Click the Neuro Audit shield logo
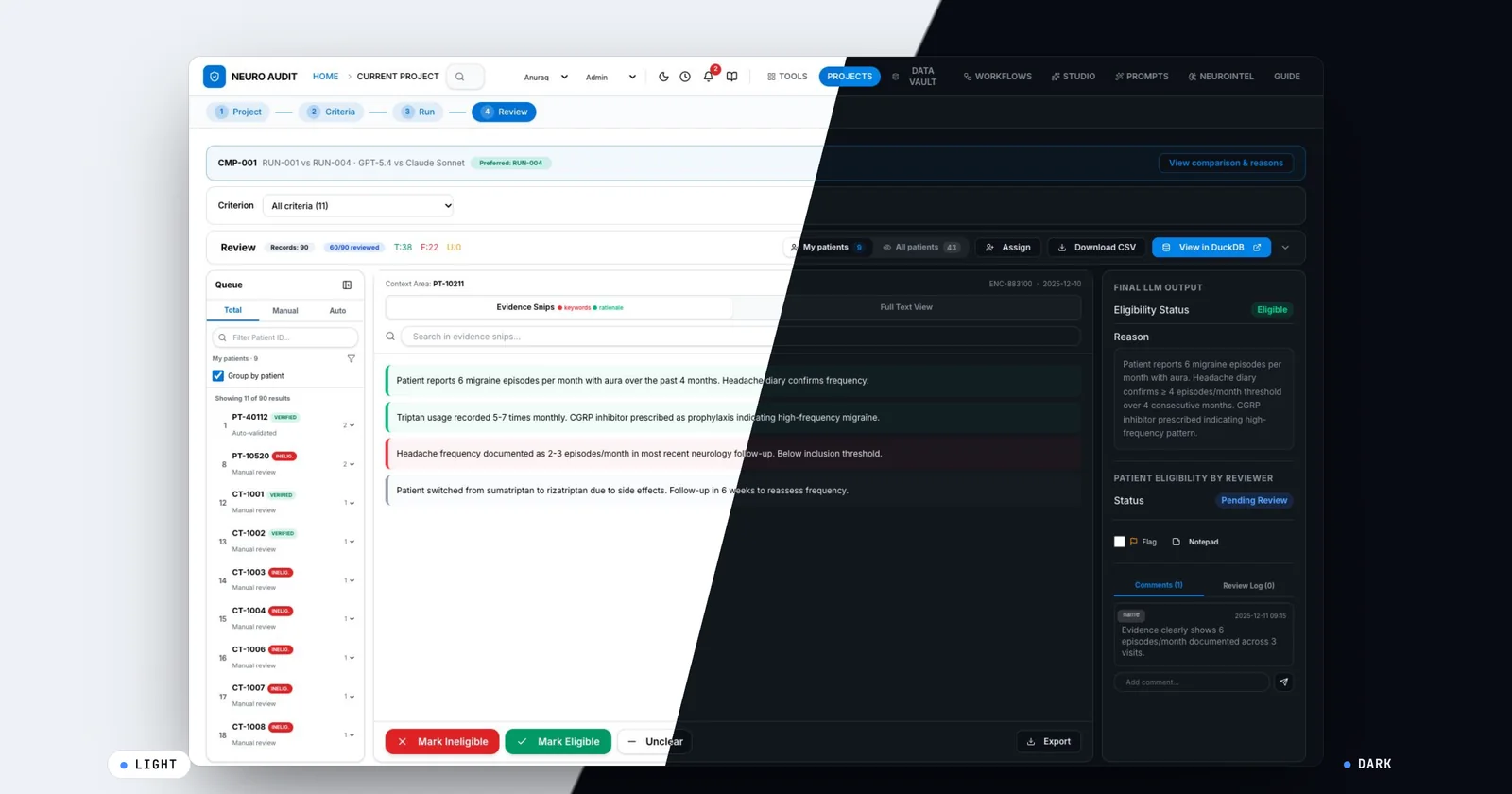Viewport: 1512px width, 794px height. tap(215, 77)
